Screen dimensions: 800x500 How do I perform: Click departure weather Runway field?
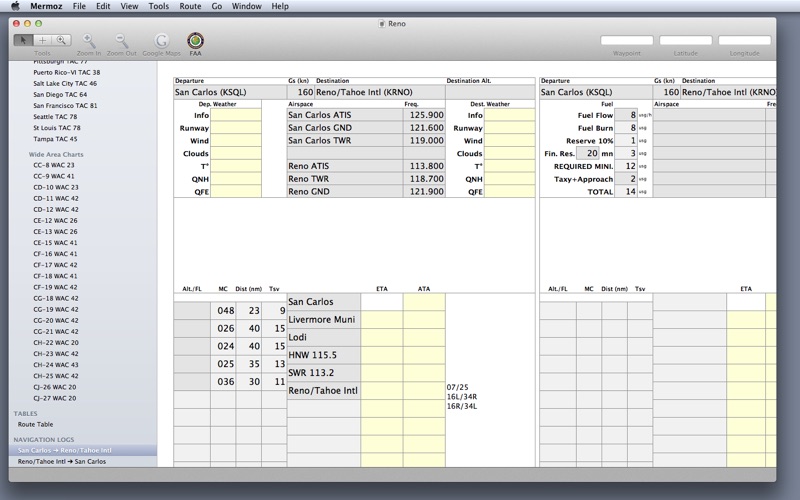(236, 128)
